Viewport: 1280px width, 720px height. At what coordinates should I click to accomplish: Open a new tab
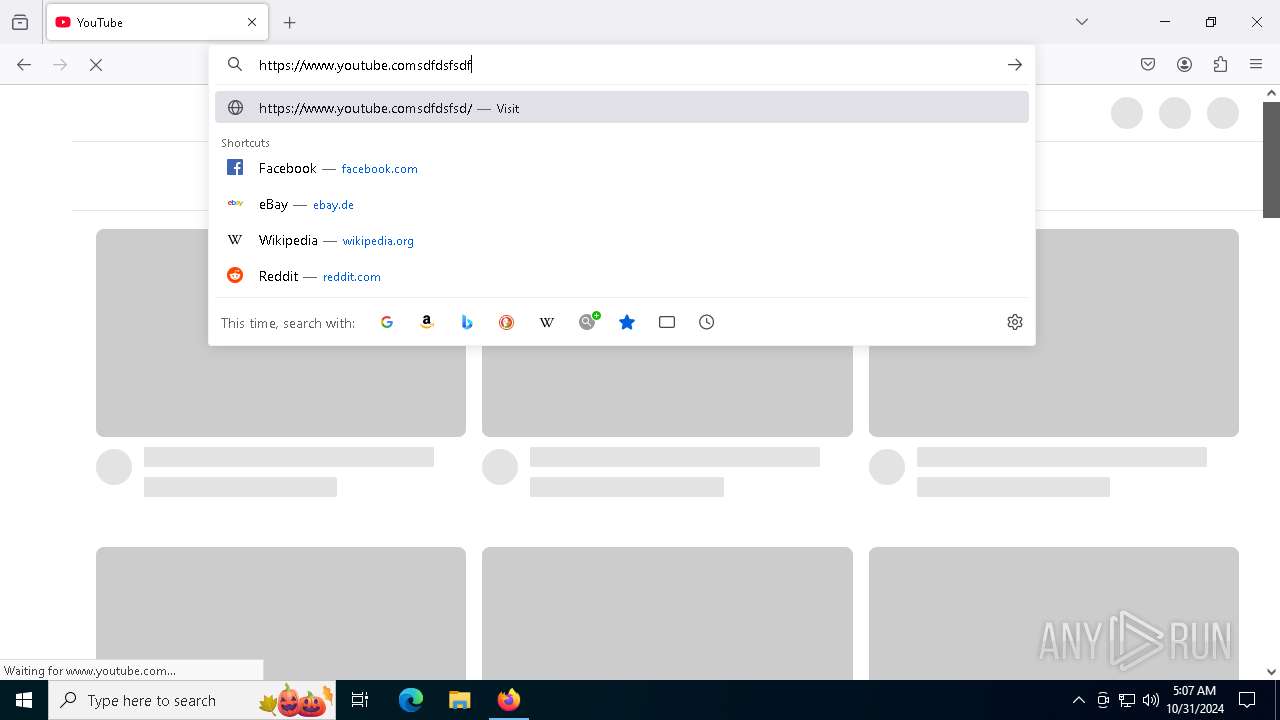tap(290, 22)
